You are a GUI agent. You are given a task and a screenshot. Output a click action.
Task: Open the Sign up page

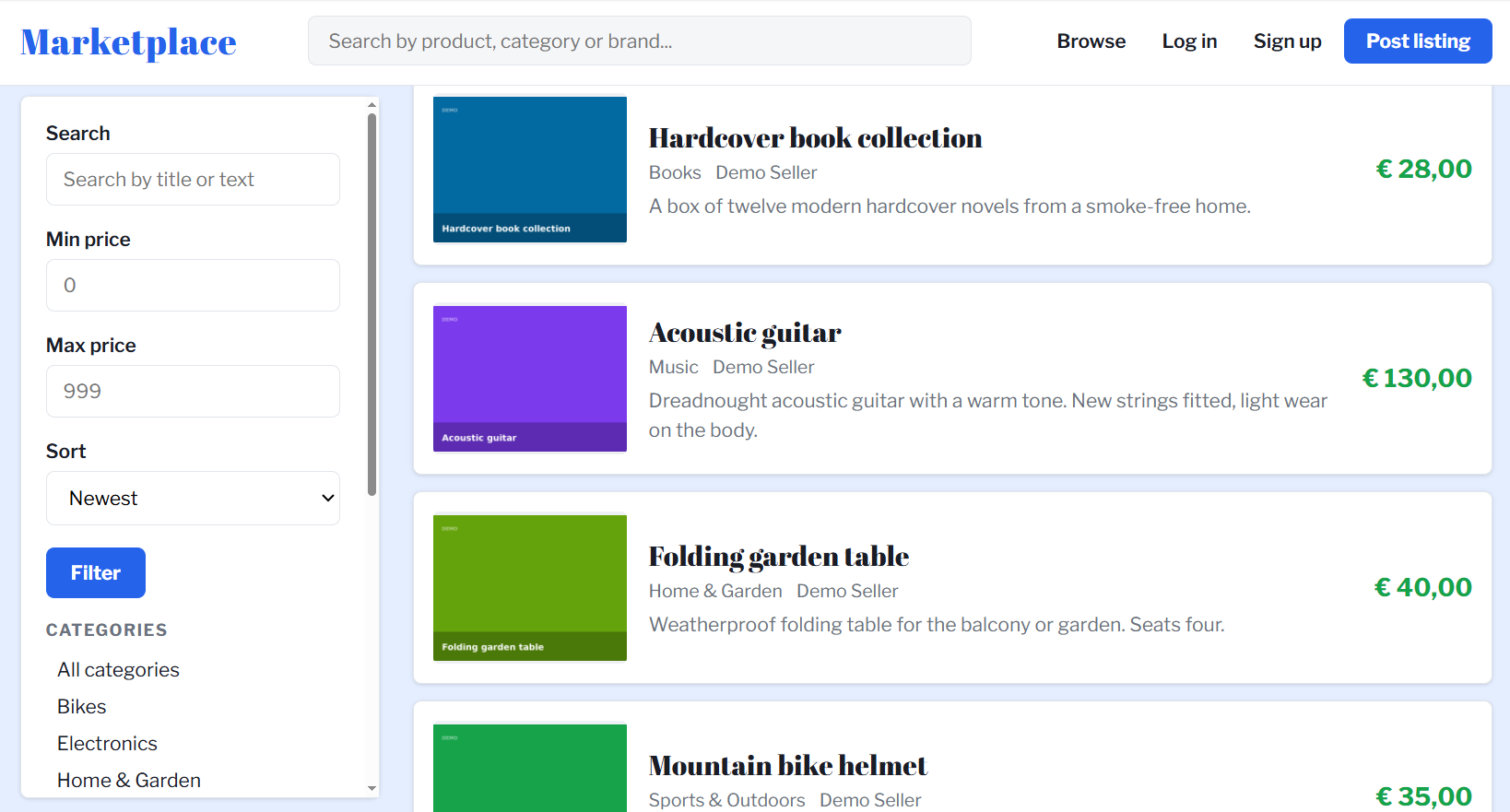point(1287,41)
